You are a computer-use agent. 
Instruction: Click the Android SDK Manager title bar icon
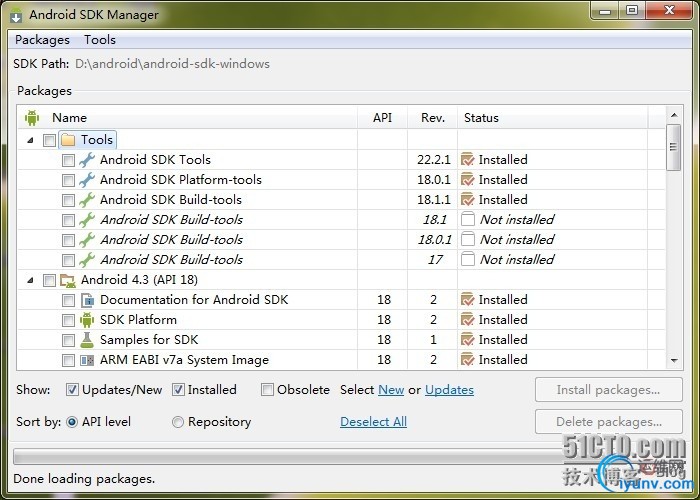(x=16, y=15)
